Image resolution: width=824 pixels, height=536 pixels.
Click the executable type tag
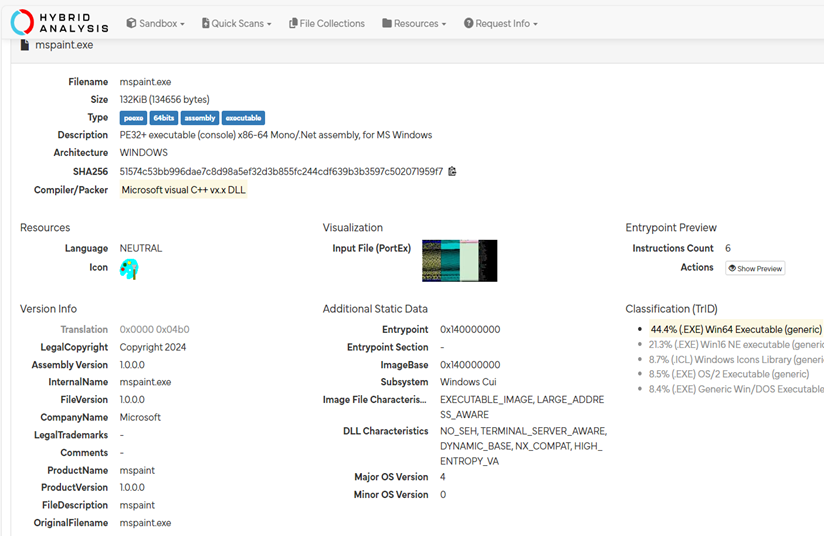(243, 118)
